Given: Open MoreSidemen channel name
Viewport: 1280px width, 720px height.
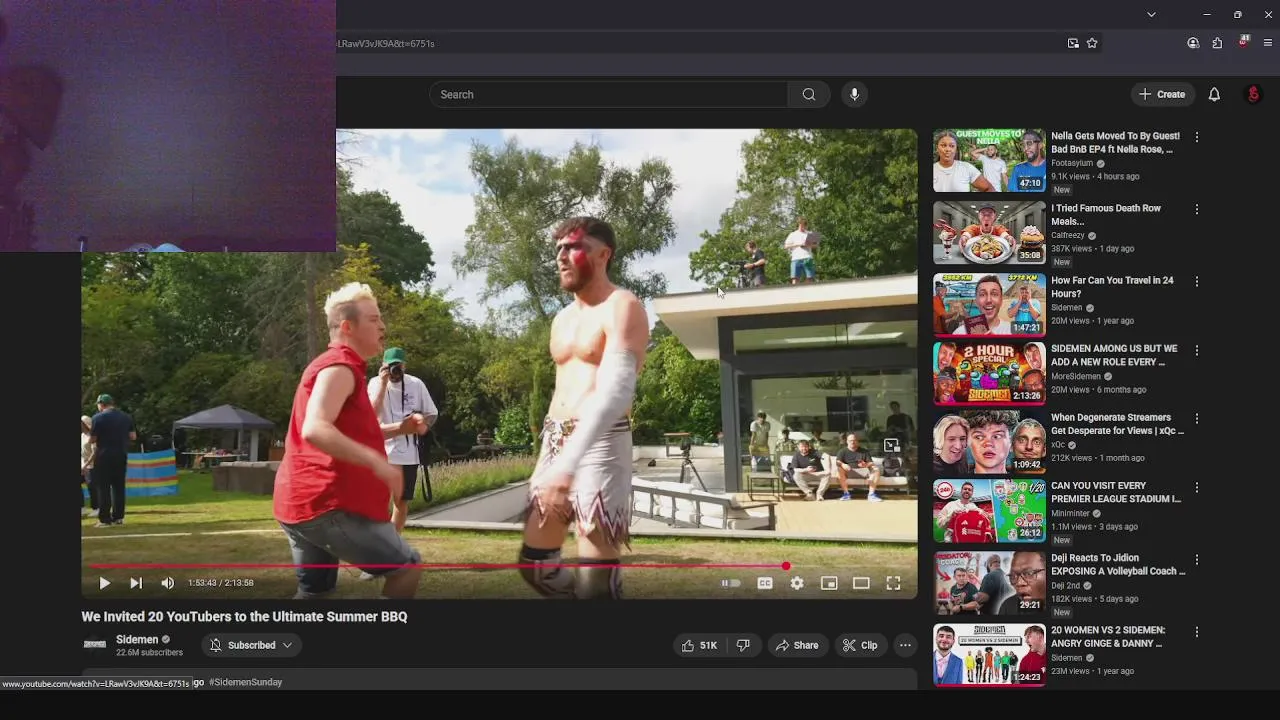Looking at the screenshot, I should [x=1076, y=377].
